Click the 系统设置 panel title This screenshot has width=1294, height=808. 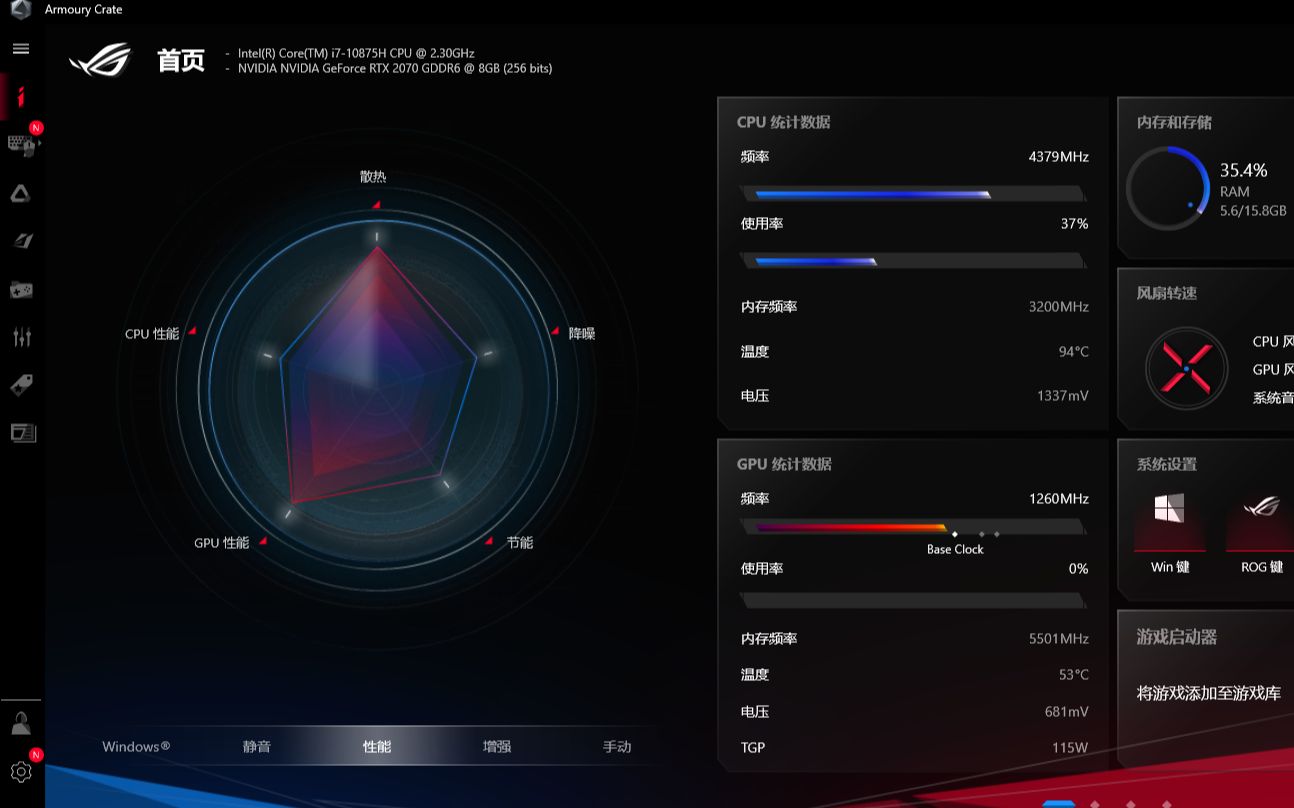pyautogui.click(x=1167, y=464)
